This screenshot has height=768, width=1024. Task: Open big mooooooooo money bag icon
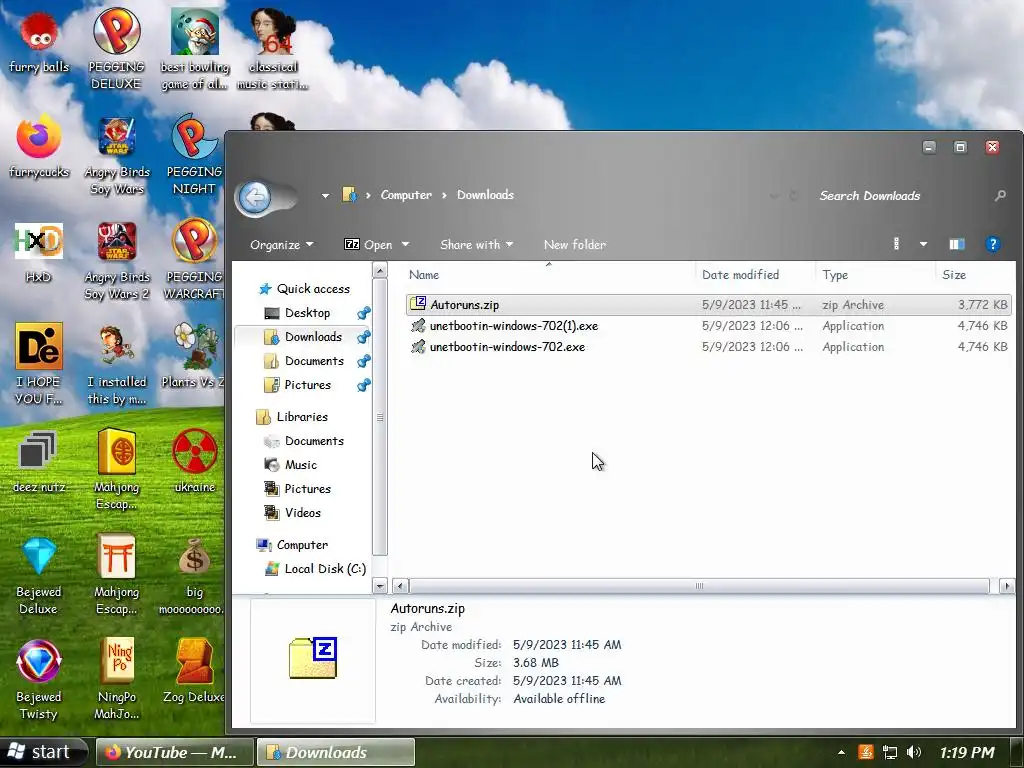(x=194, y=575)
